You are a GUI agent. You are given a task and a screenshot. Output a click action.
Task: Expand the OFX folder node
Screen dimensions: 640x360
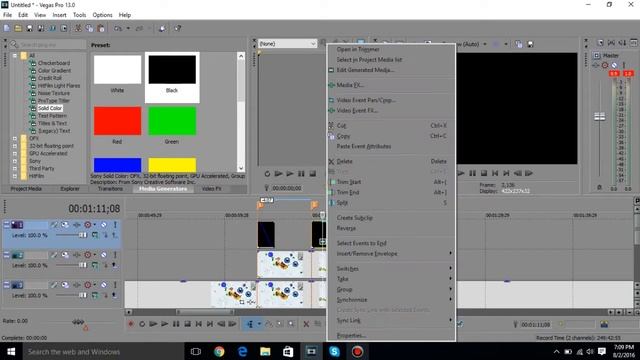[x=15, y=138]
